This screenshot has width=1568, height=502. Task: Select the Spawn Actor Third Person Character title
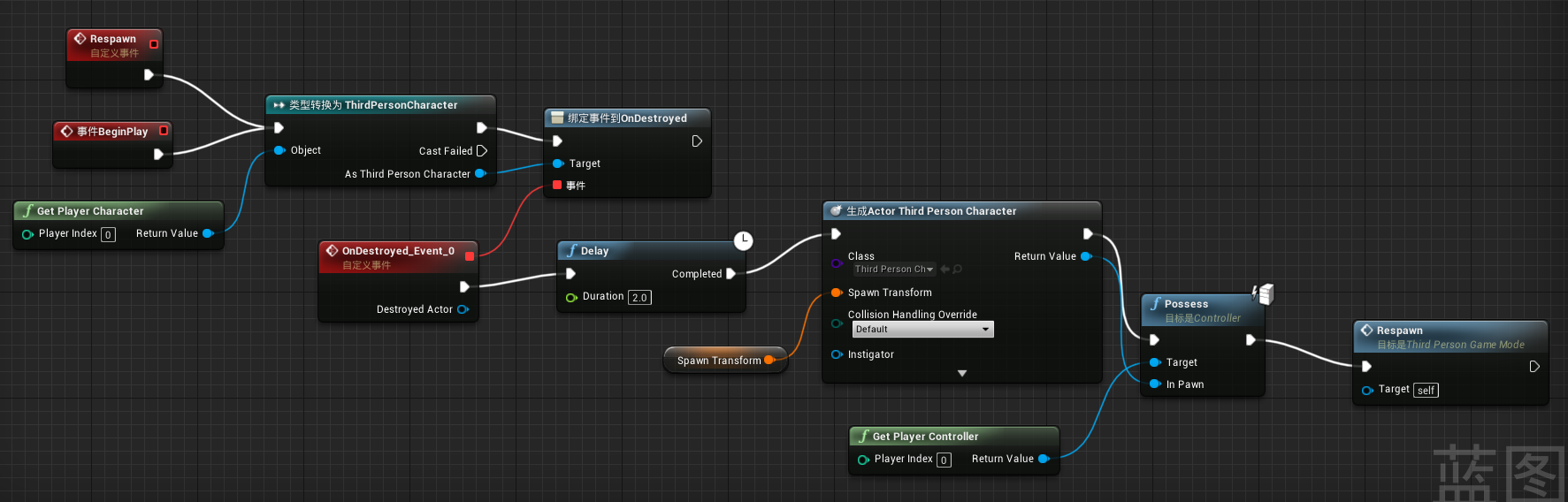click(931, 211)
